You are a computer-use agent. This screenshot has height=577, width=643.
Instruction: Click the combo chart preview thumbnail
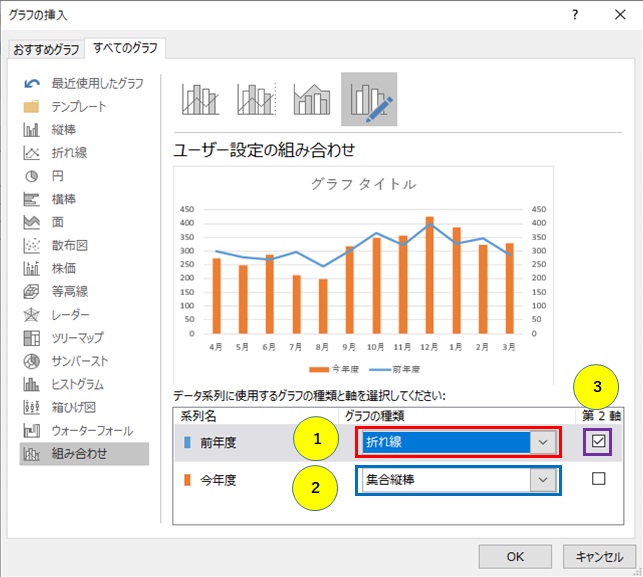click(x=363, y=275)
